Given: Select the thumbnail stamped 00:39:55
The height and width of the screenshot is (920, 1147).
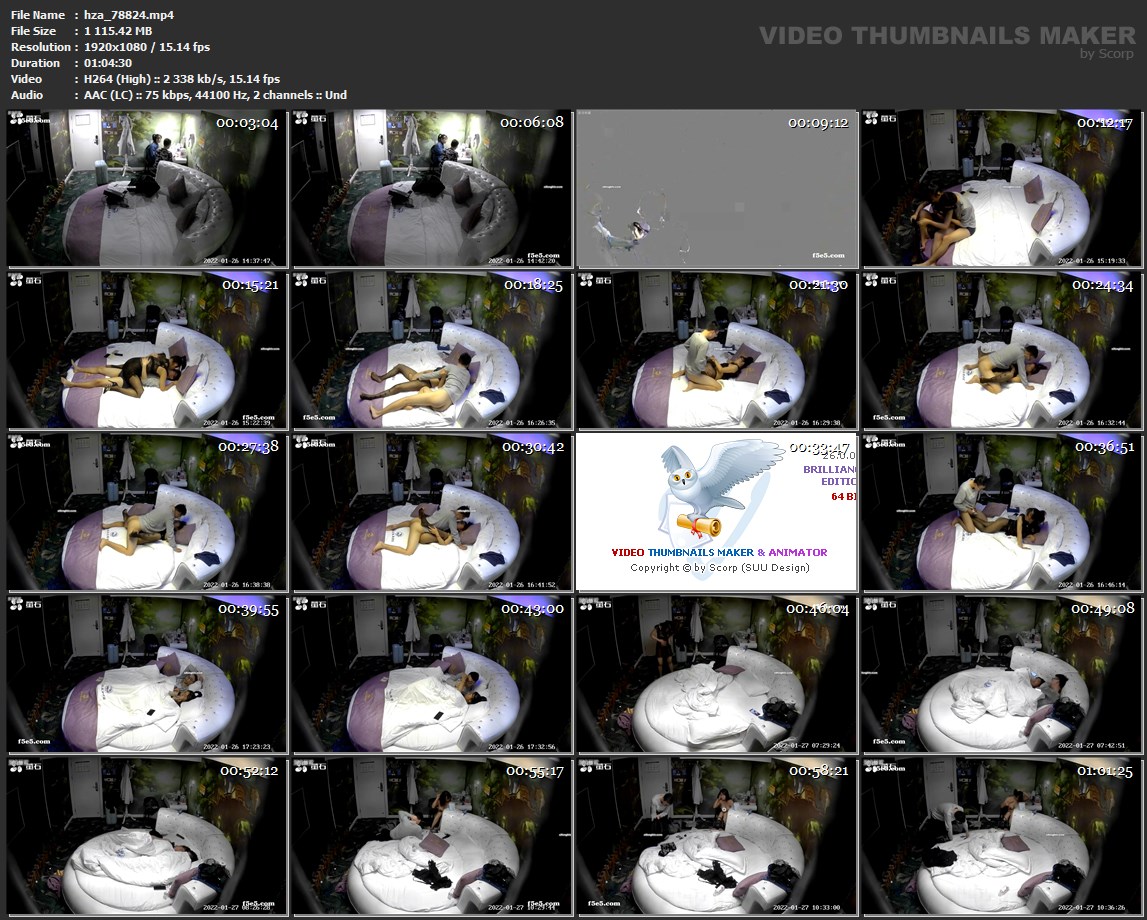Looking at the screenshot, I should coord(147,674).
